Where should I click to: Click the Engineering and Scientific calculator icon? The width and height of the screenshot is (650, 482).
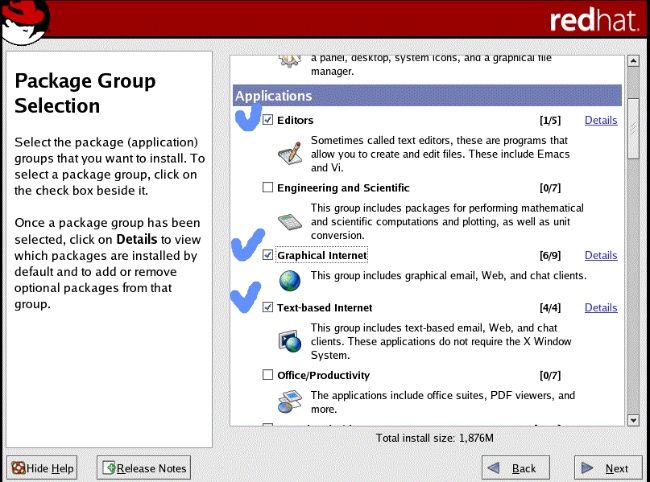[x=290, y=222]
